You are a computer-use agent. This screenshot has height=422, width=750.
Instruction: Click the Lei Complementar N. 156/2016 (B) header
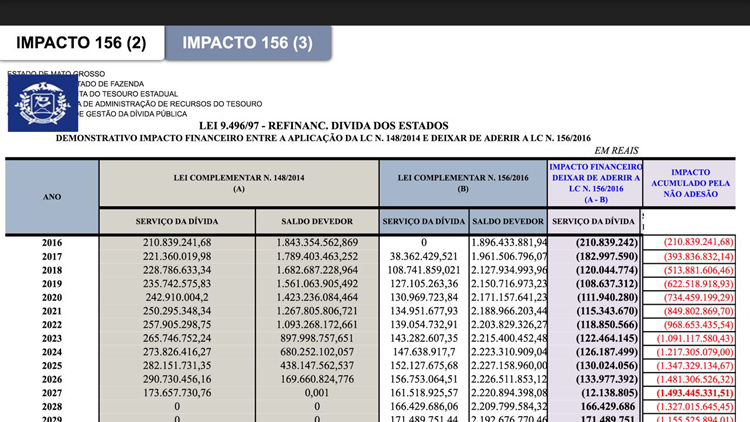point(463,182)
